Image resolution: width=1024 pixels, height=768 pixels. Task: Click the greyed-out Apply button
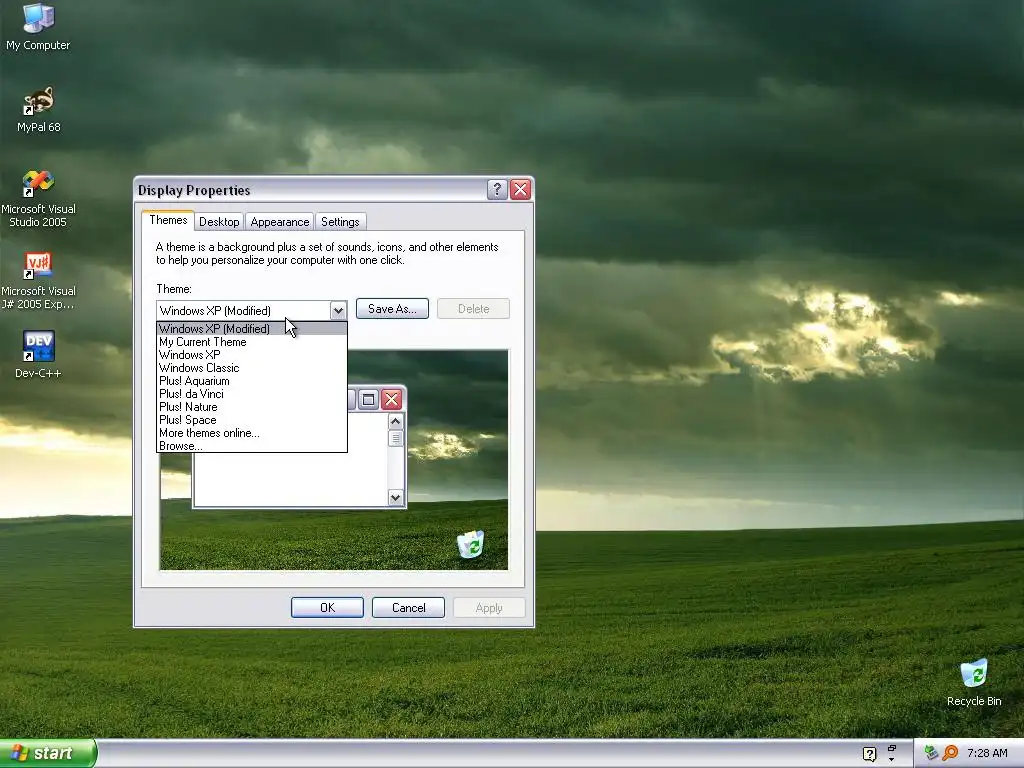(x=489, y=607)
